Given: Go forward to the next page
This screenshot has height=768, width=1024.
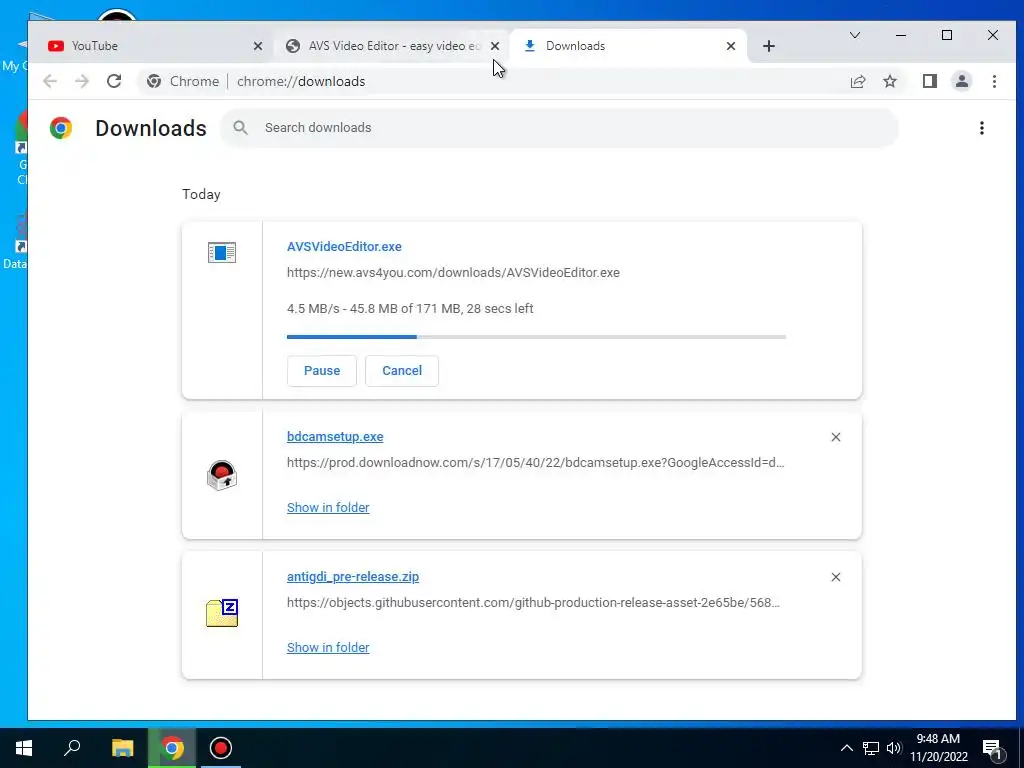Looking at the screenshot, I should click(82, 81).
